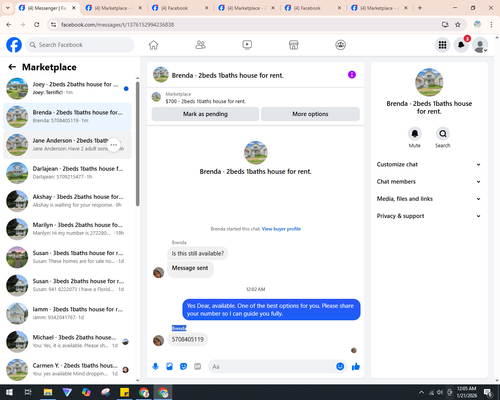Click the large listing photo in the right panel
The height and width of the screenshot is (400, 500).
429,82
